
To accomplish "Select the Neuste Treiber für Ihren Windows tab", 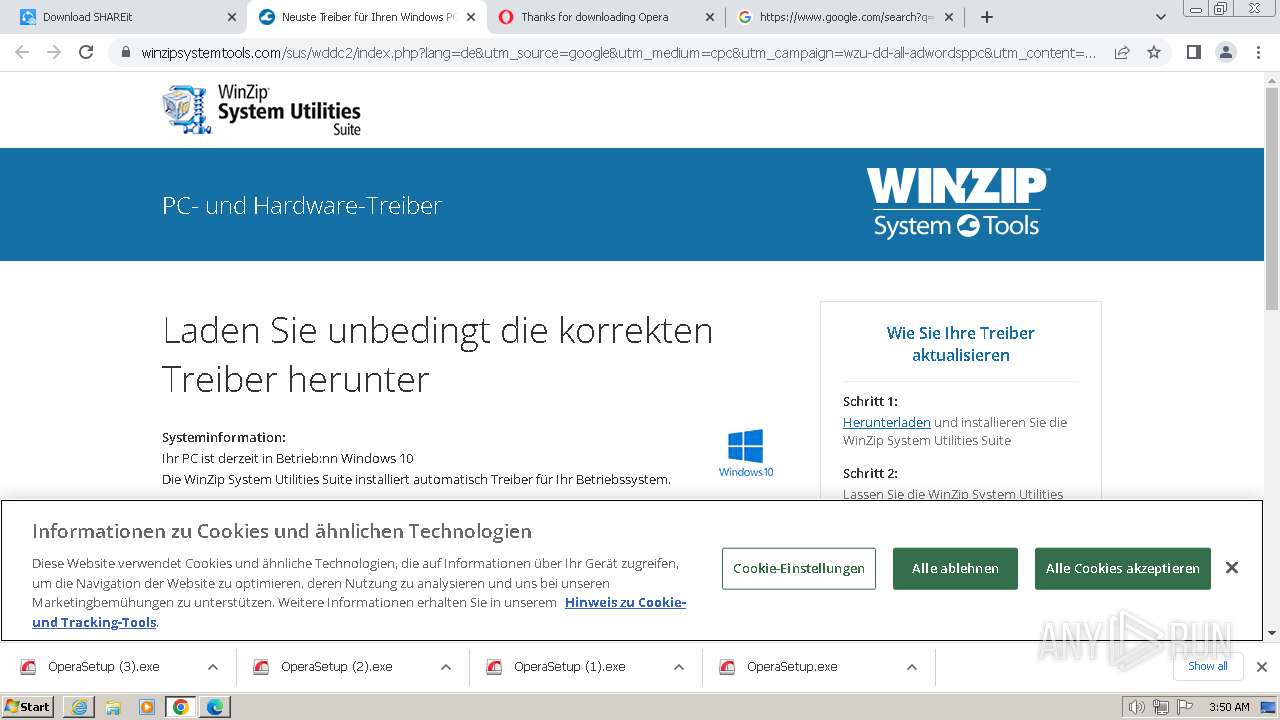I will [x=367, y=17].
